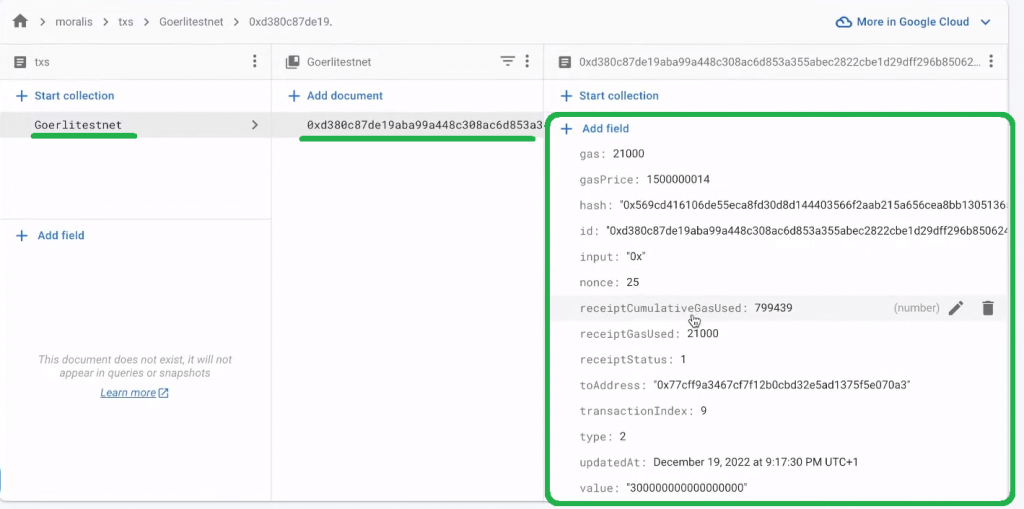Click the nonce value 25
Image resolution: width=1024 pixels, height=509 pixels.
point(632,282)
